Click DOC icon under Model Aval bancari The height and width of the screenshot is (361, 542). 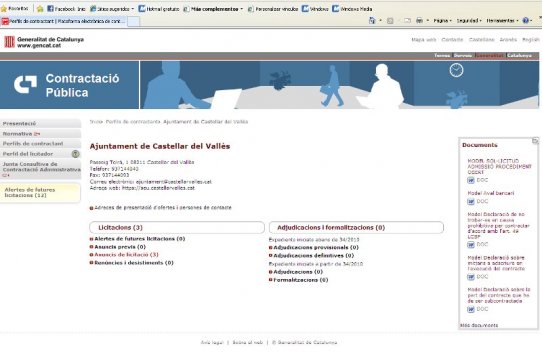point(471,202)
